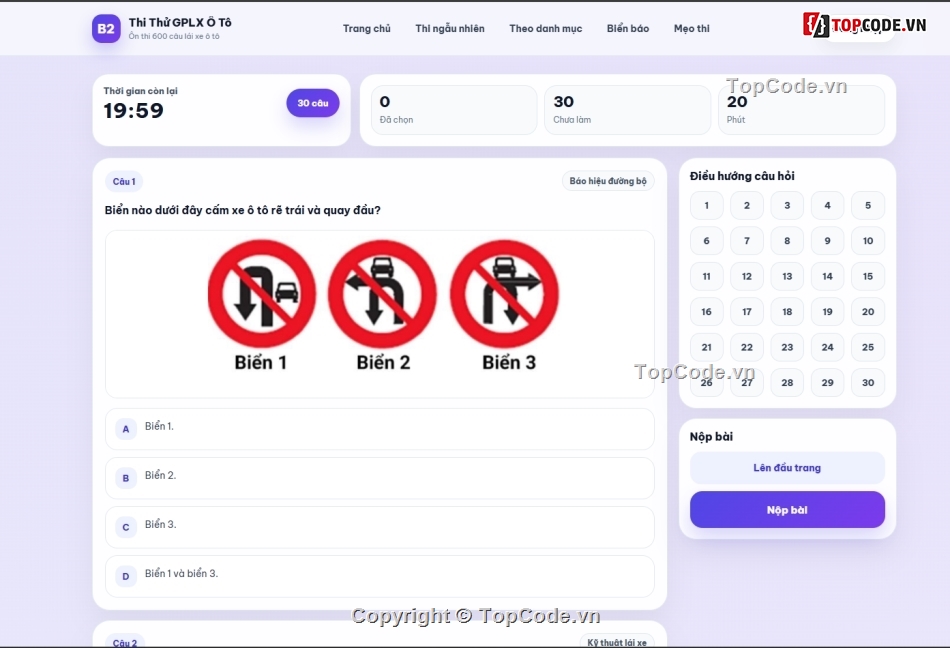Viewport: 950px width, 648px height.
Task: Jump to question 14 in navigator
Action: [x=828, y=276]
